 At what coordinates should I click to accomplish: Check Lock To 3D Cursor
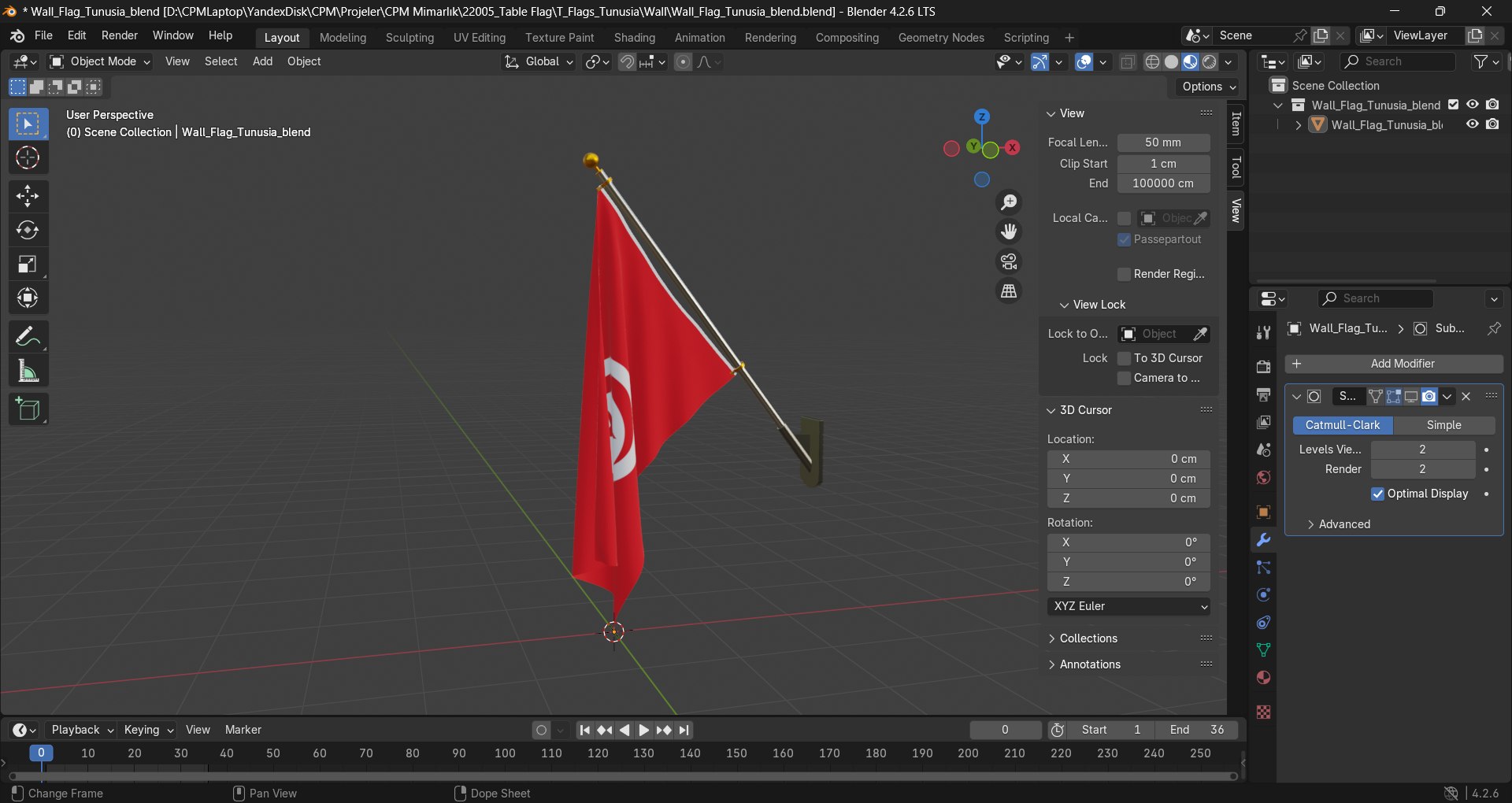pyautogui.click(x=1125, y=358)
